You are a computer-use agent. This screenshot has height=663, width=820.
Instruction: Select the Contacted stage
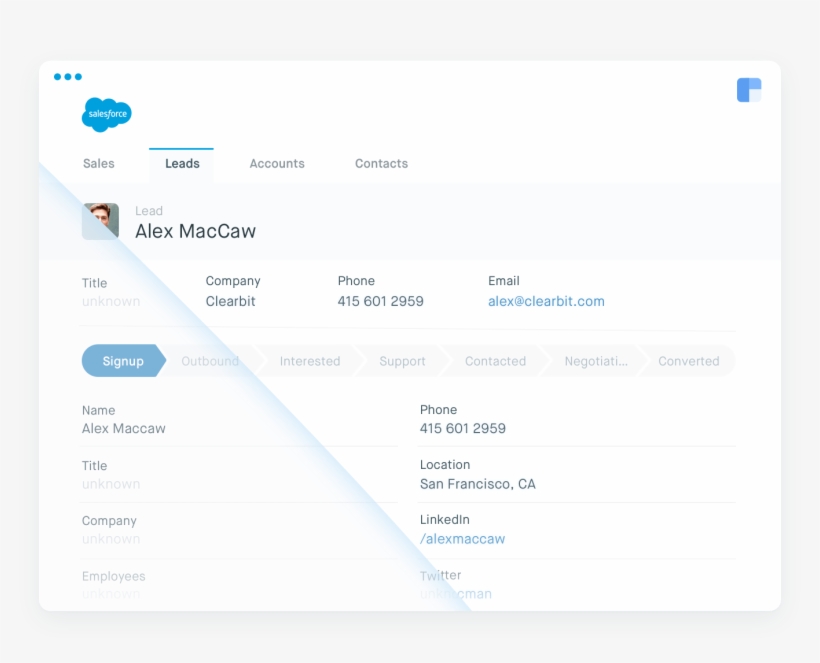(495, 361)
